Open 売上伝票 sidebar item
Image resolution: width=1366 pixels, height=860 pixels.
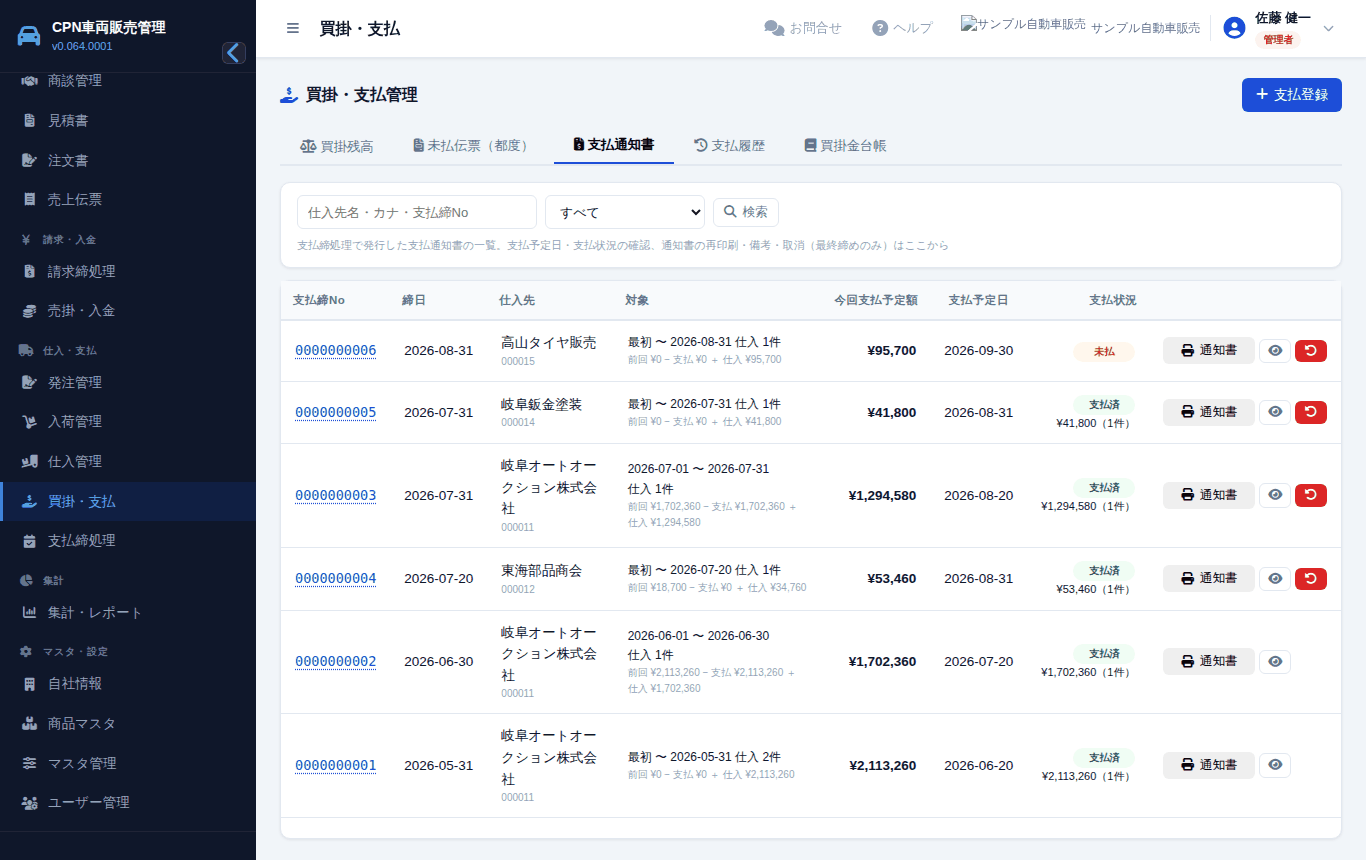[x=128, y=199]
